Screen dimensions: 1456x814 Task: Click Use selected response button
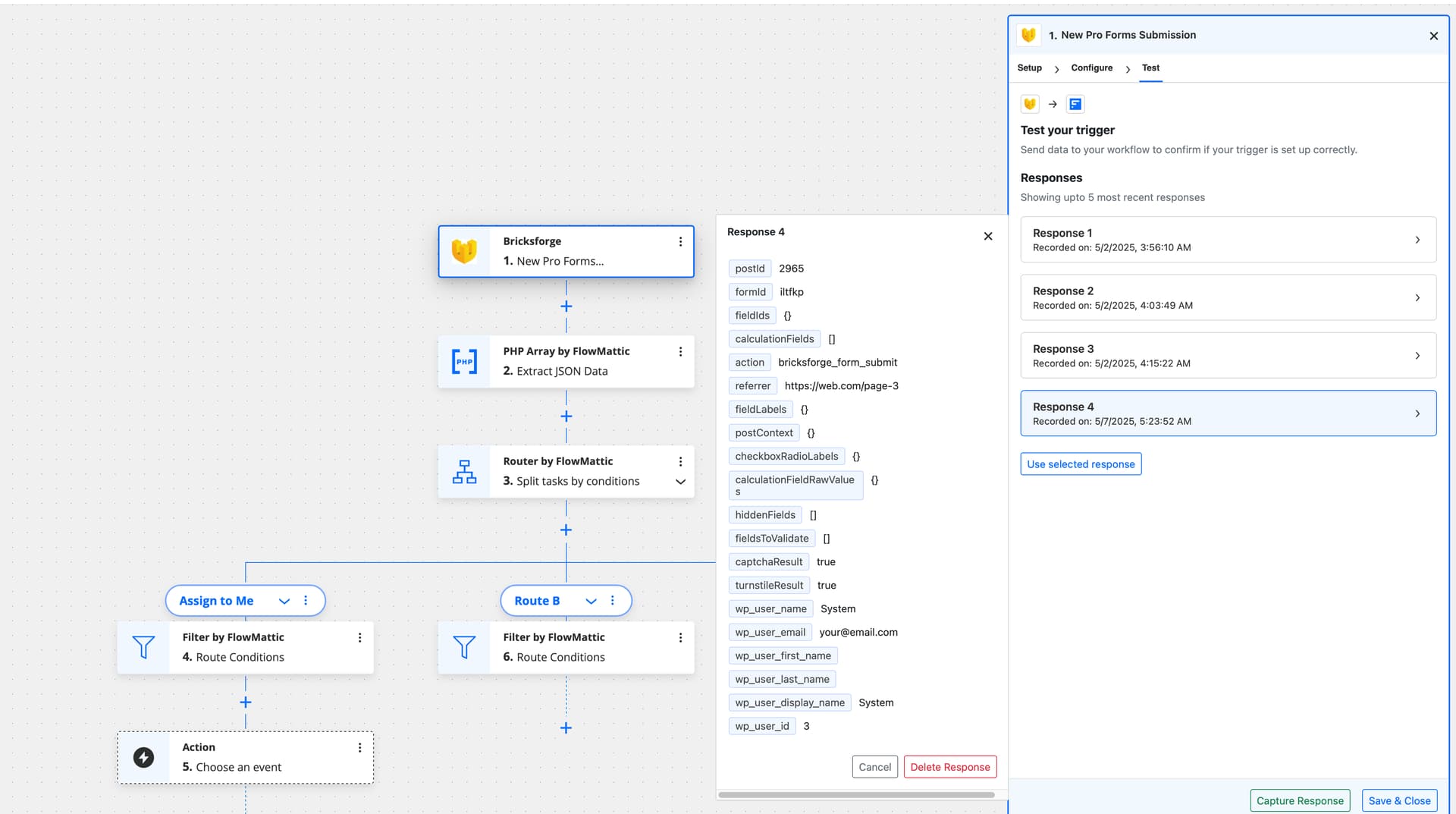point(1081,464)
